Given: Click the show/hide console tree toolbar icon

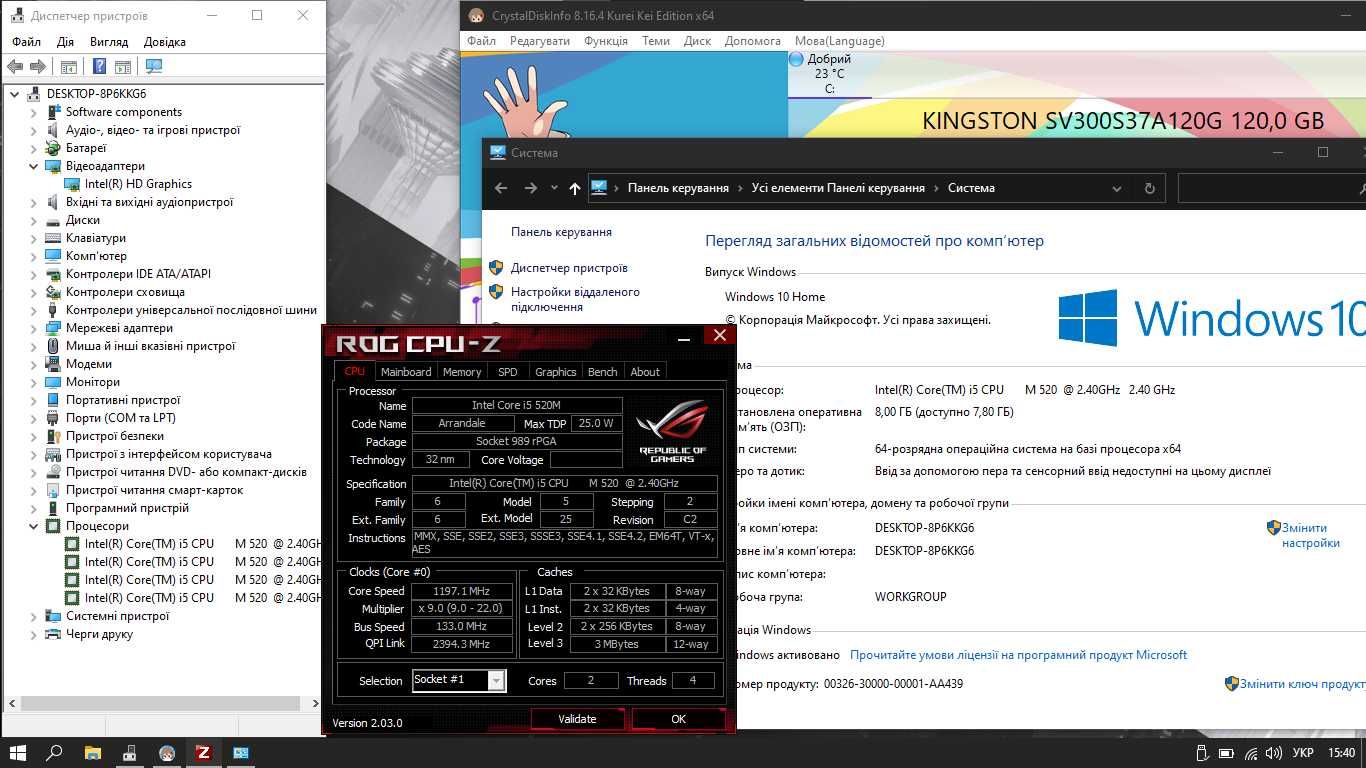Looking at the screenshot, I should pyautogui.click(x=69, y=66).
